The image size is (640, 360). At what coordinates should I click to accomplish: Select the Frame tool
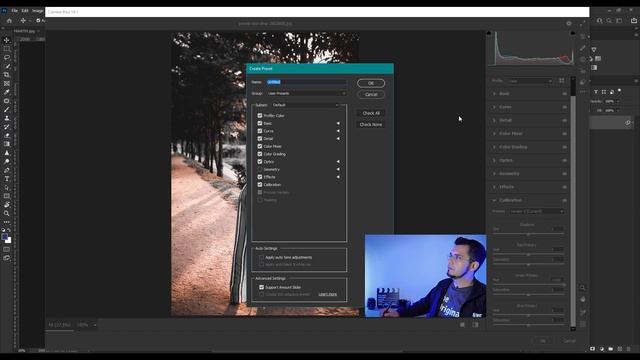[x=7, y=83]
